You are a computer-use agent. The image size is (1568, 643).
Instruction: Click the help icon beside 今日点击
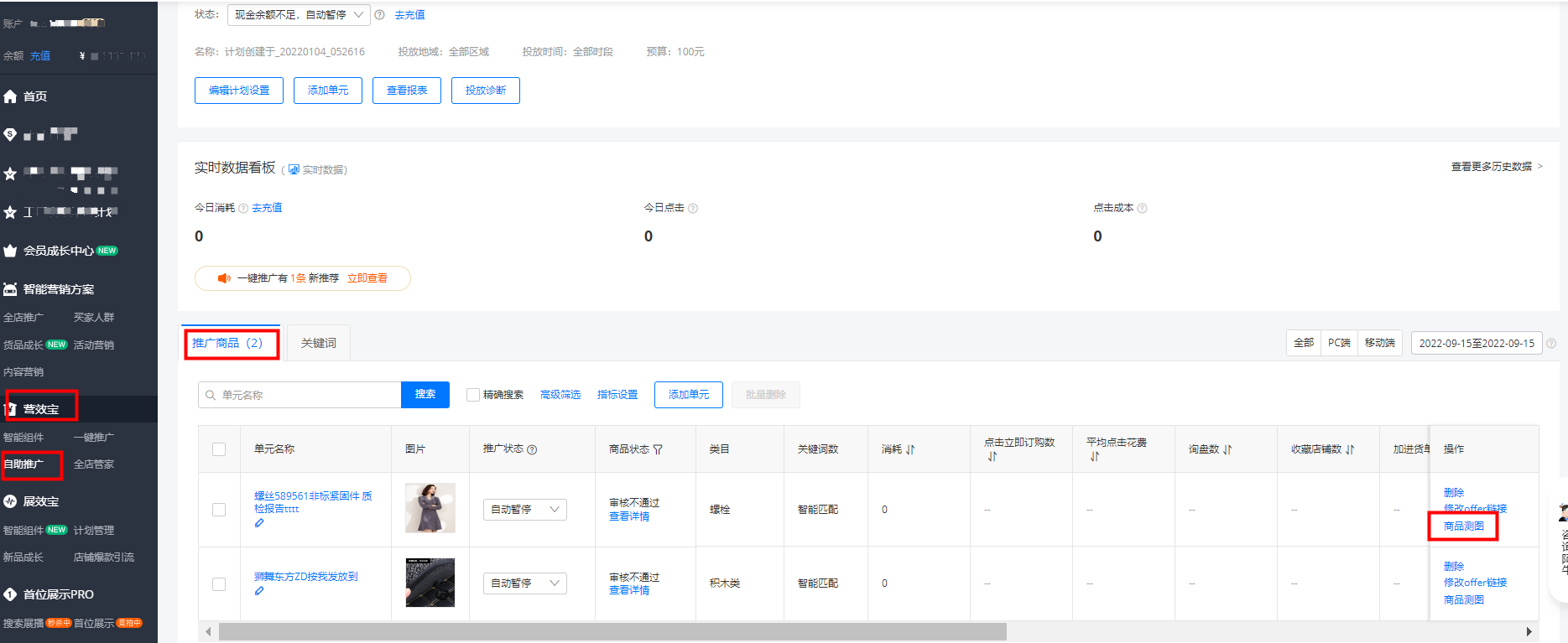pos(693,208)
